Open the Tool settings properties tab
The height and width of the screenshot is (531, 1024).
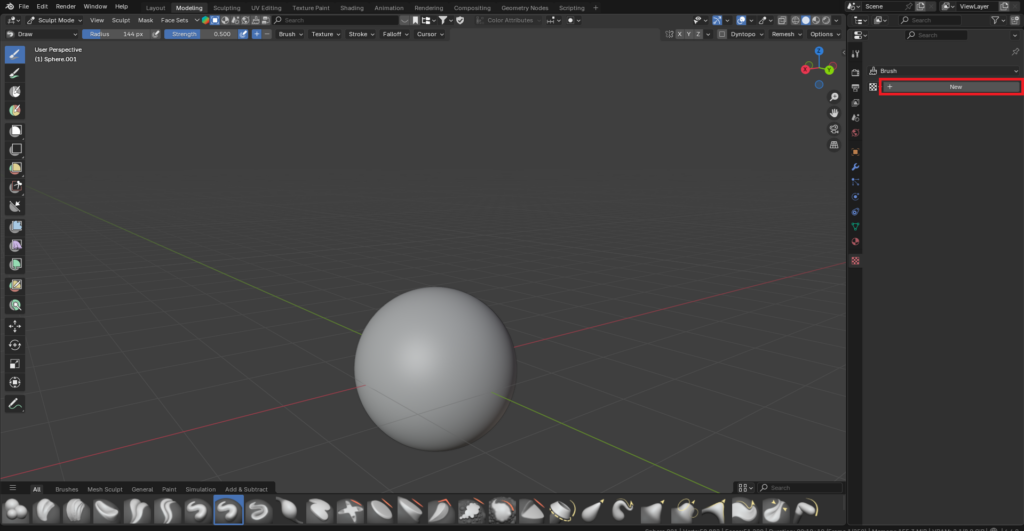[856, 54]
